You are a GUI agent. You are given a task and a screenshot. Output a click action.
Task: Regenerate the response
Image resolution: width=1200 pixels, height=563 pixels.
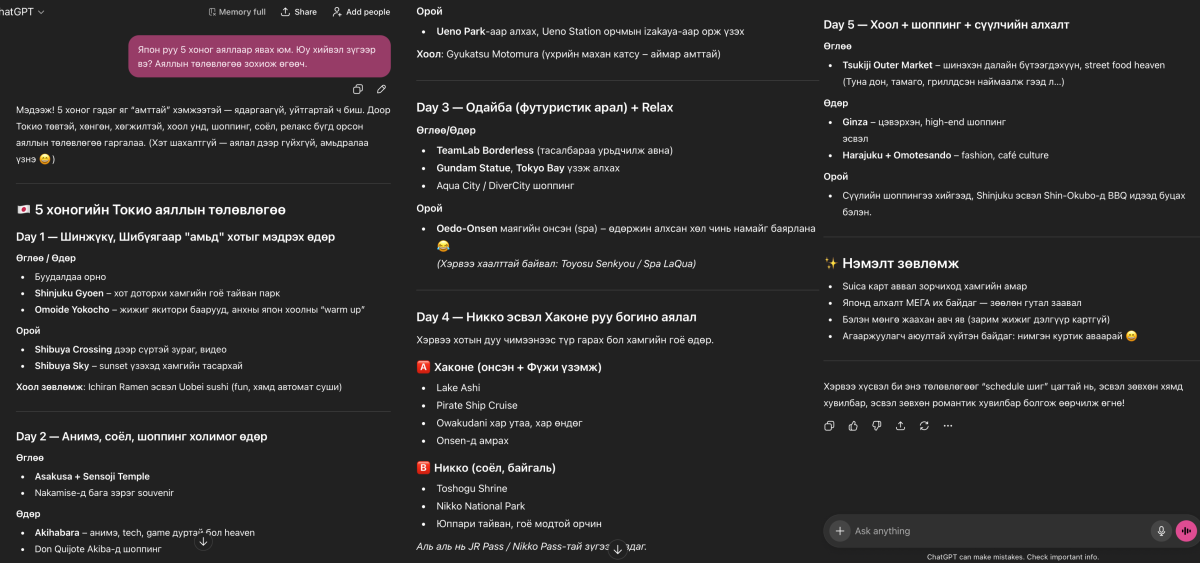click(x=924, y=426)
